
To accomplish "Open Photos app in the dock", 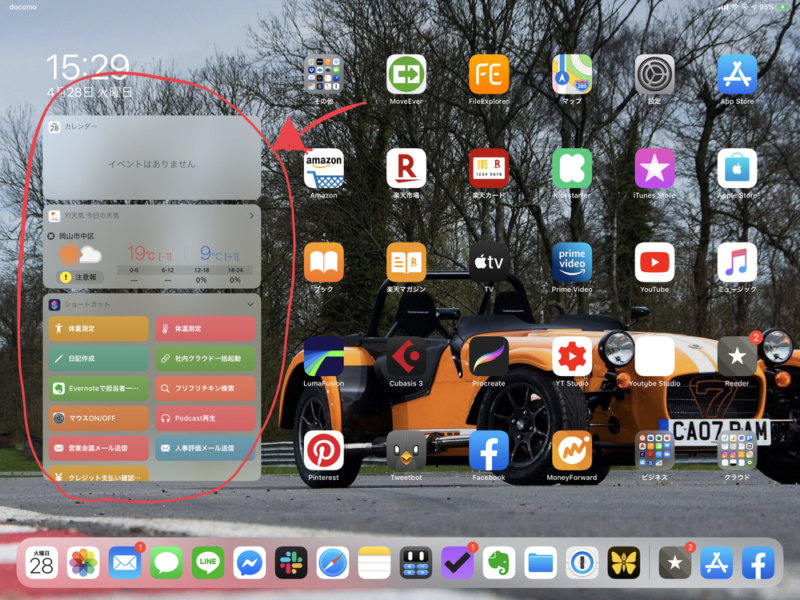I will pos(83,563).
